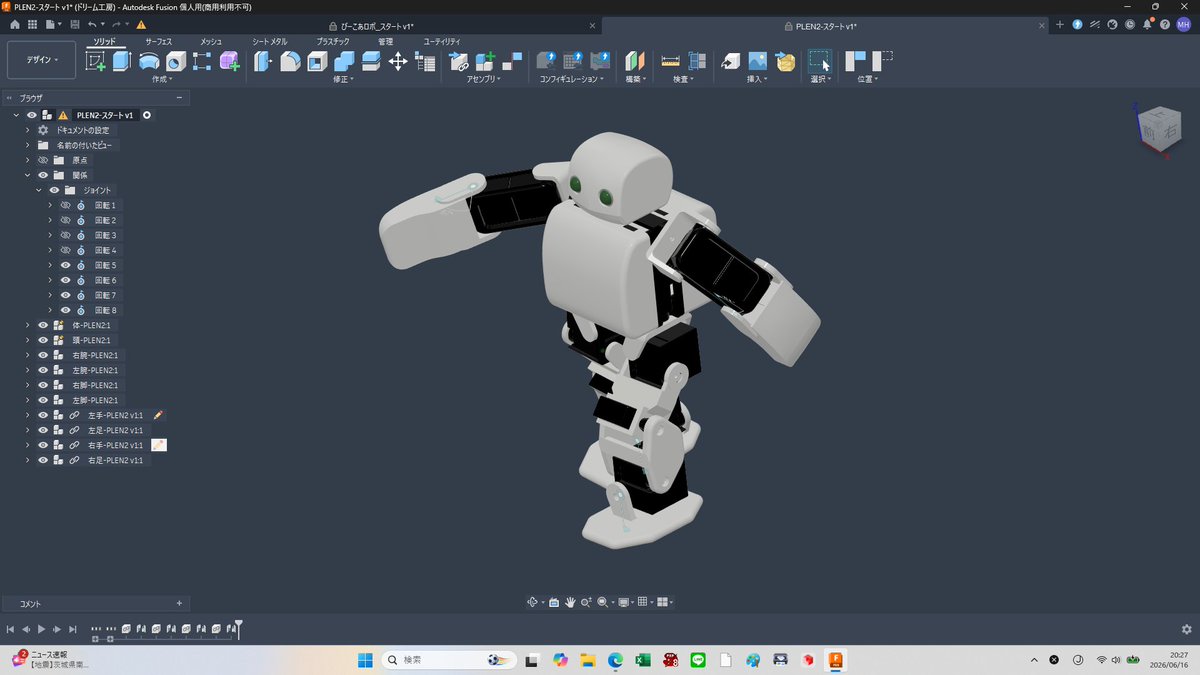1200x675 pixels.
Task: Show the hidden 回転 1 joint
Action: (x=66, y=205)
